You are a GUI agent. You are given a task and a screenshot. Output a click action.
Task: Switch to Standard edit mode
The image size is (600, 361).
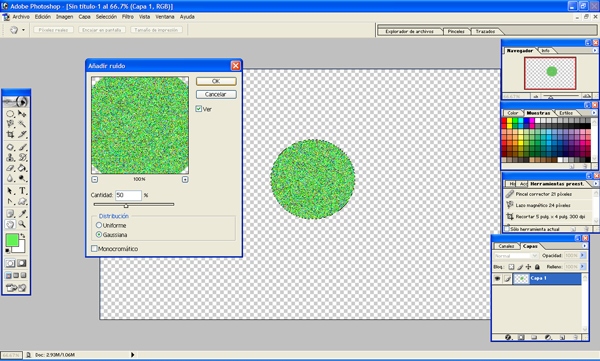tap(10, 263)
